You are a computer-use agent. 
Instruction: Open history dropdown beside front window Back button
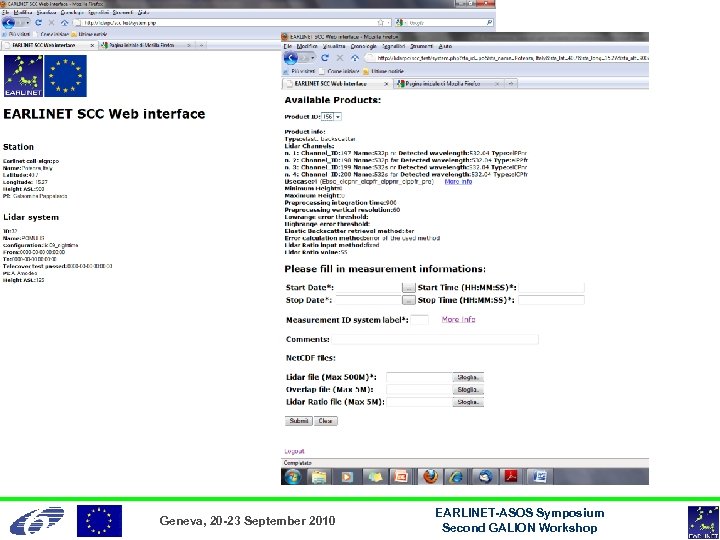coord(312,58)
